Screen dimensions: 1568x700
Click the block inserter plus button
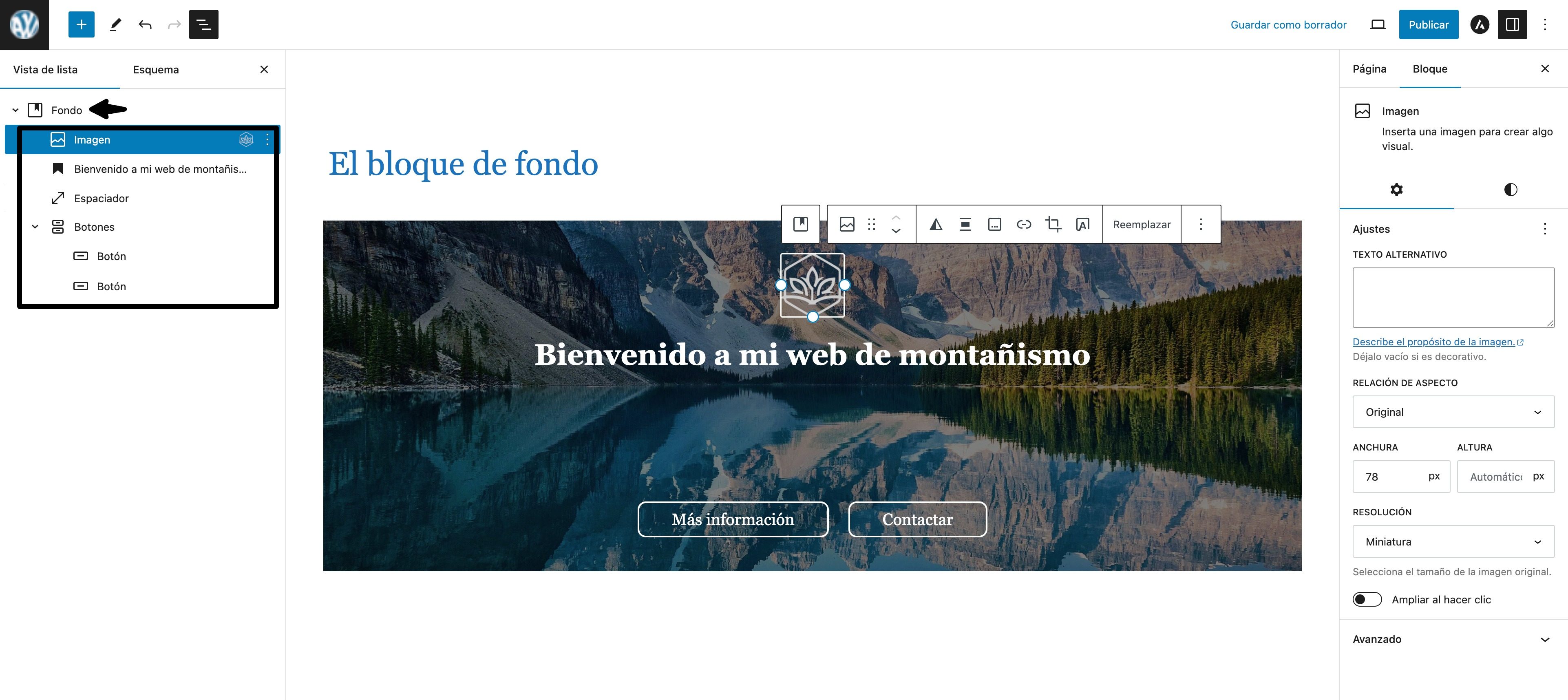[x=81, y=24]
